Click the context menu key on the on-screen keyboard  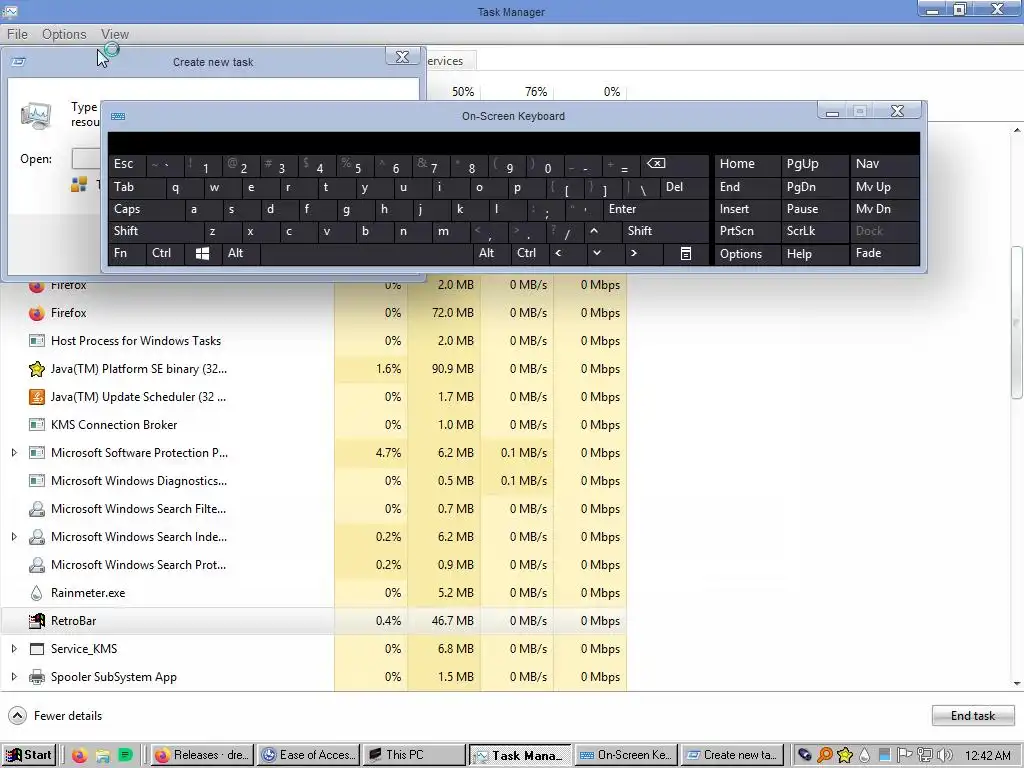(686, 253)
